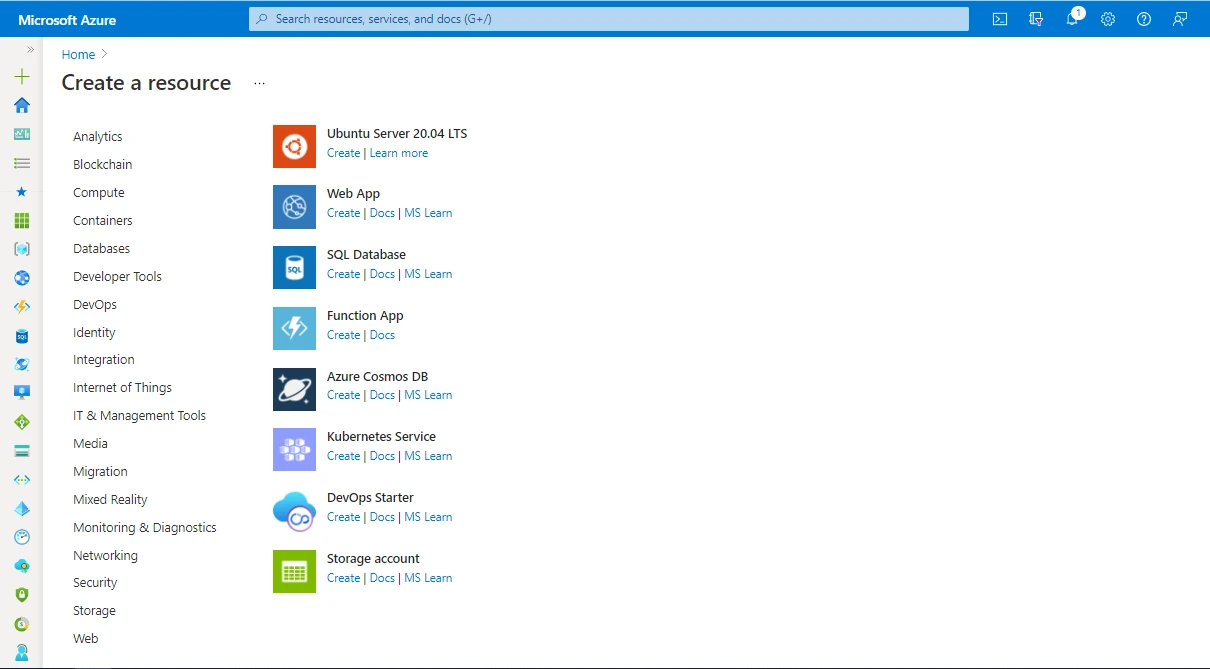
Task: Open MS Learn link for Storage account
Action: tap(428, 578)
